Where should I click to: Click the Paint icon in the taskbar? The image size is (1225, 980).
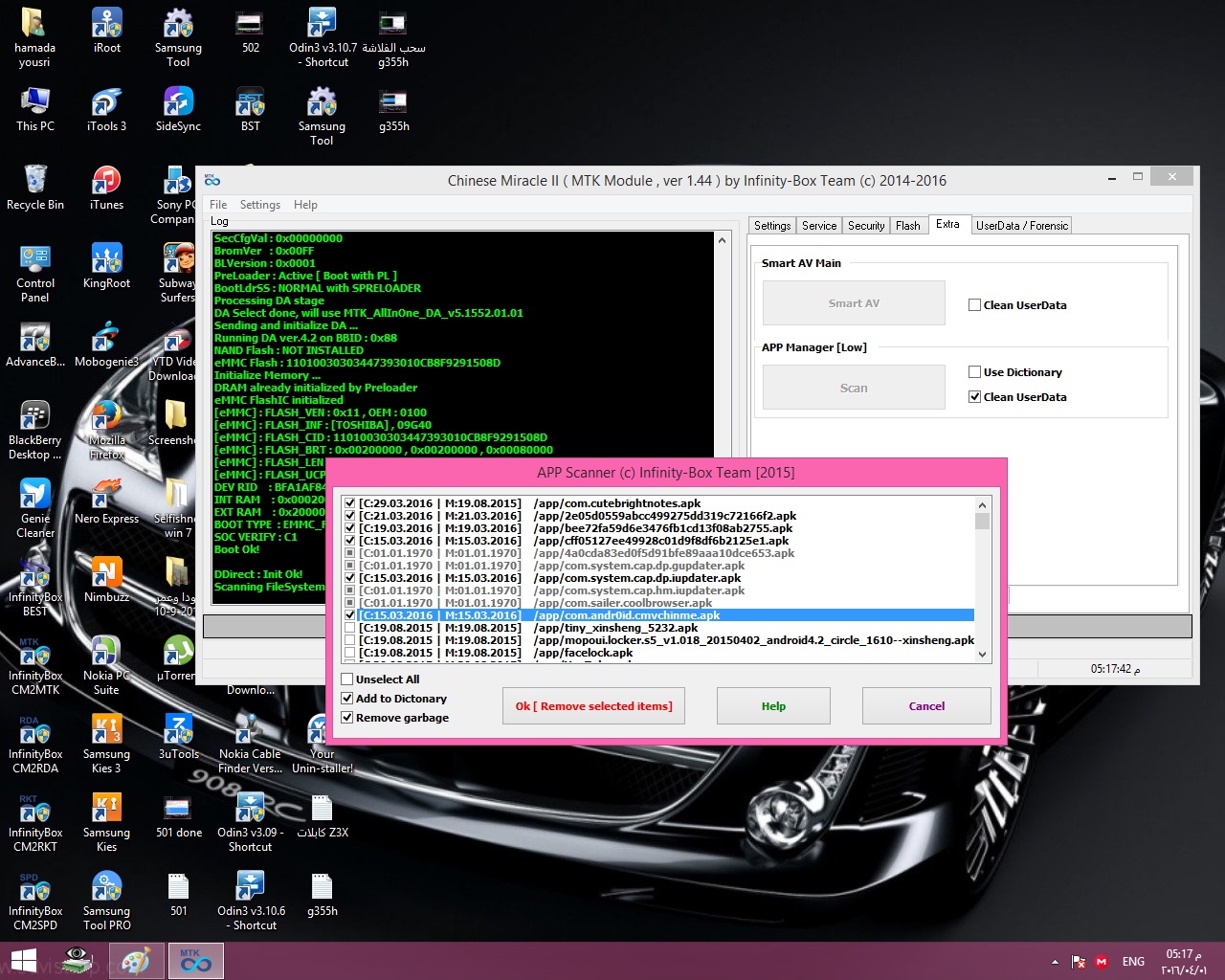[135, 961]
